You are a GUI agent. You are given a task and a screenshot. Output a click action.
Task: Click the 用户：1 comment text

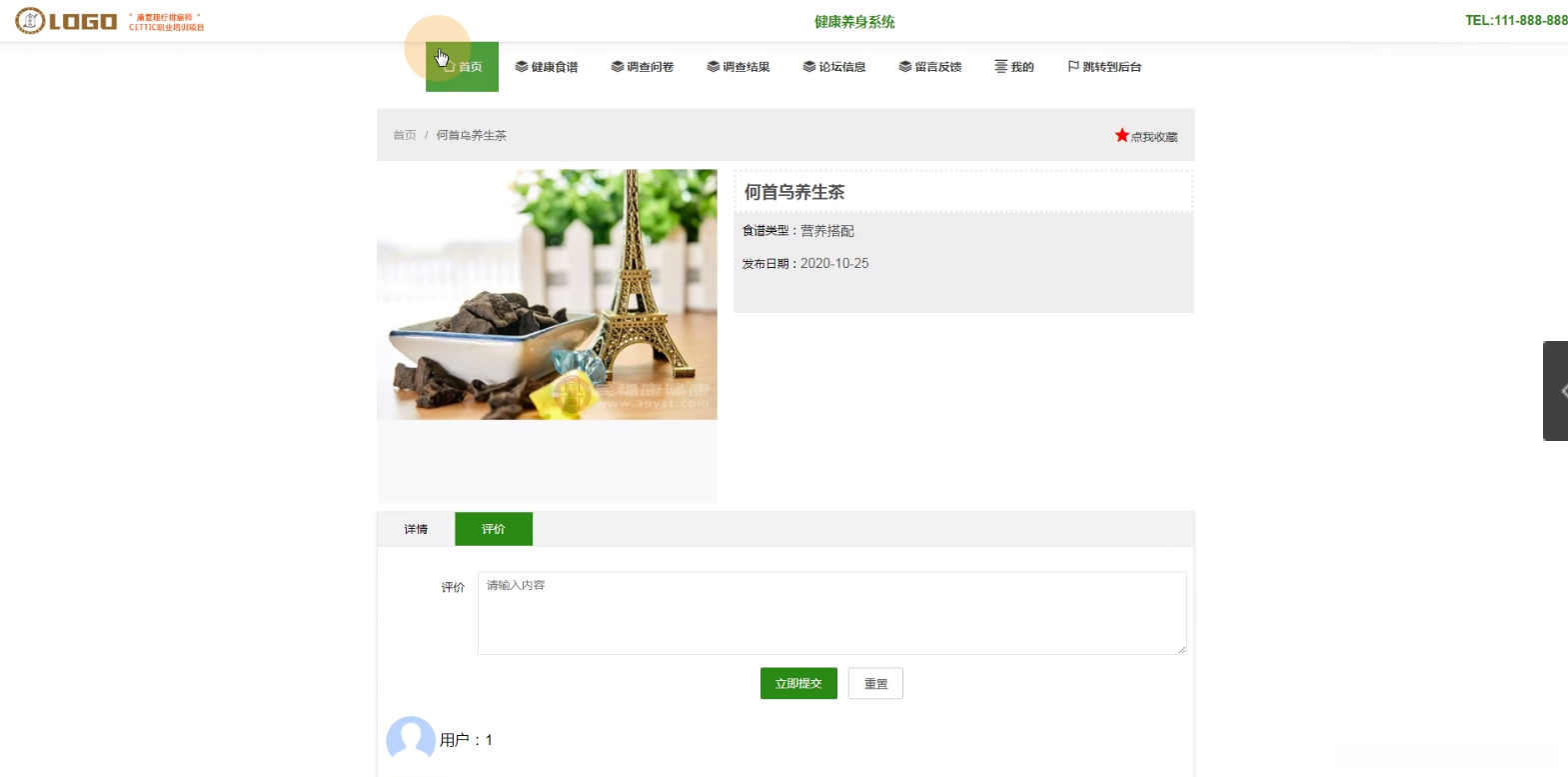(467, 740)
